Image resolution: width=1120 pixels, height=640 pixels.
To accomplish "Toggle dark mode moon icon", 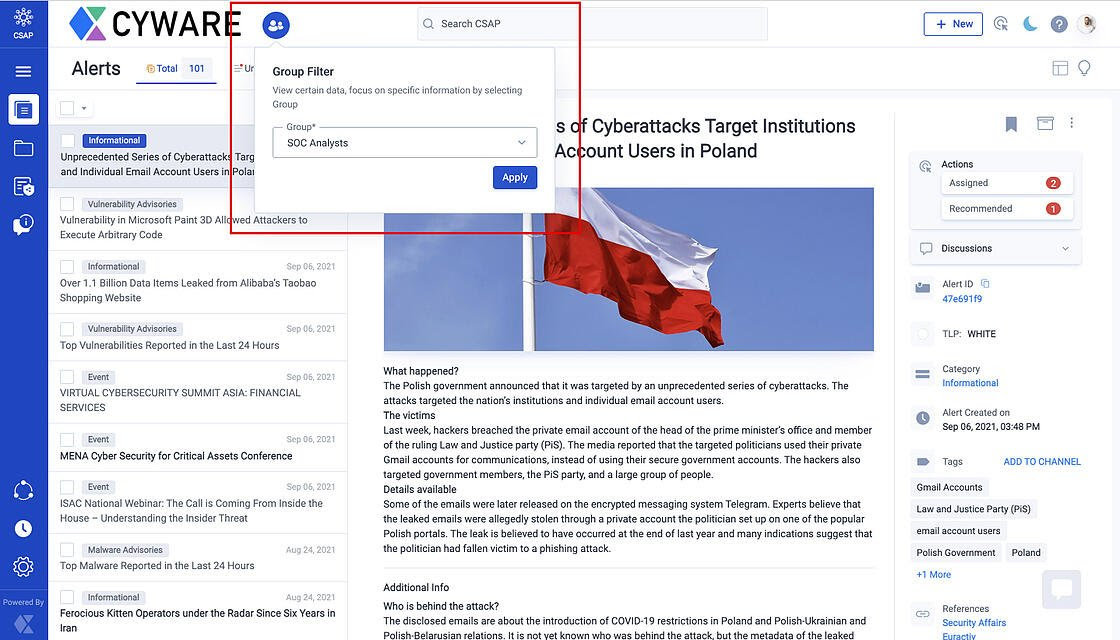I will 1030,24.
